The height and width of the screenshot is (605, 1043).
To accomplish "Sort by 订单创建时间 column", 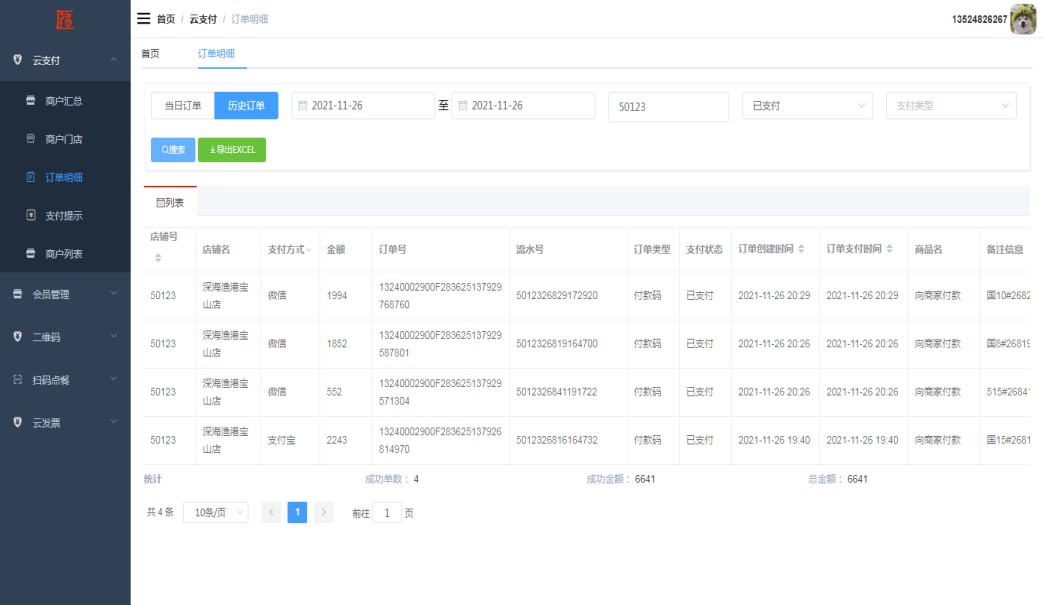I will (x=801, y=249).
